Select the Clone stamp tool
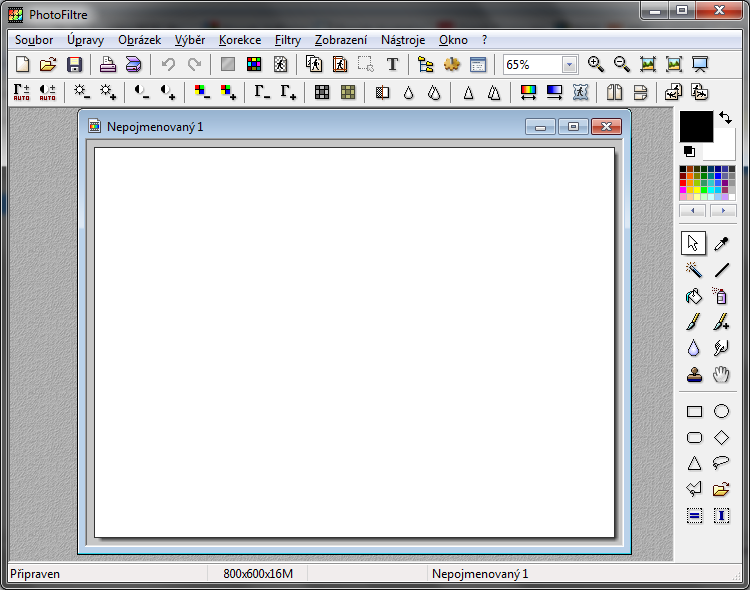 click(694, 374)
